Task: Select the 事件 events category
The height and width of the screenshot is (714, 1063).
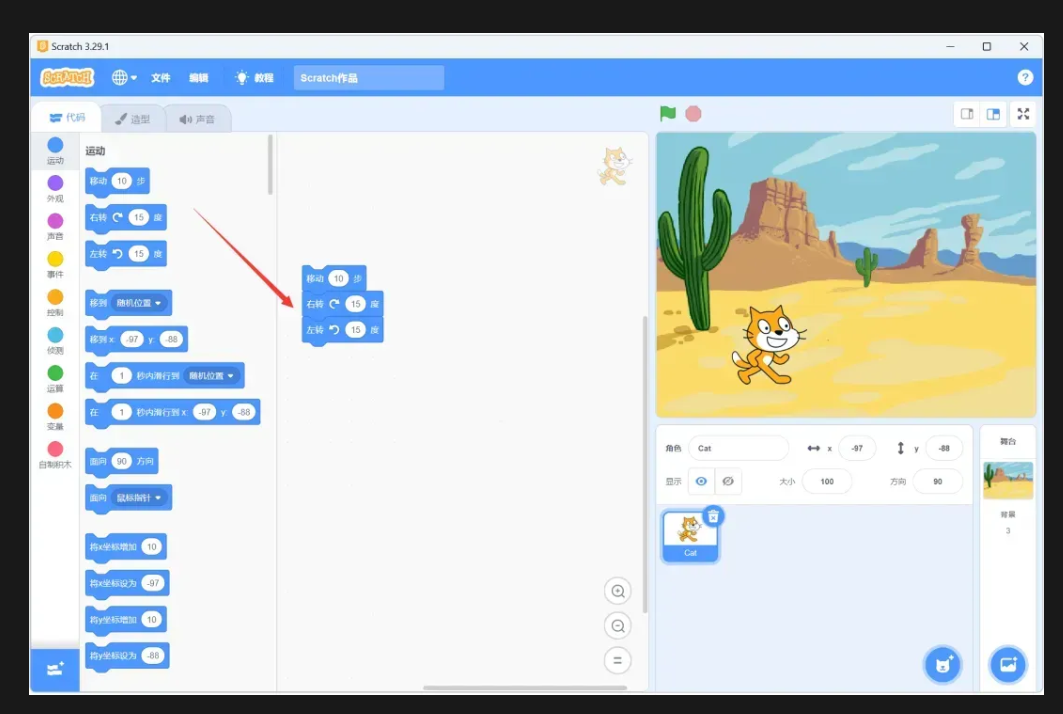Action: tap(56, 264)
